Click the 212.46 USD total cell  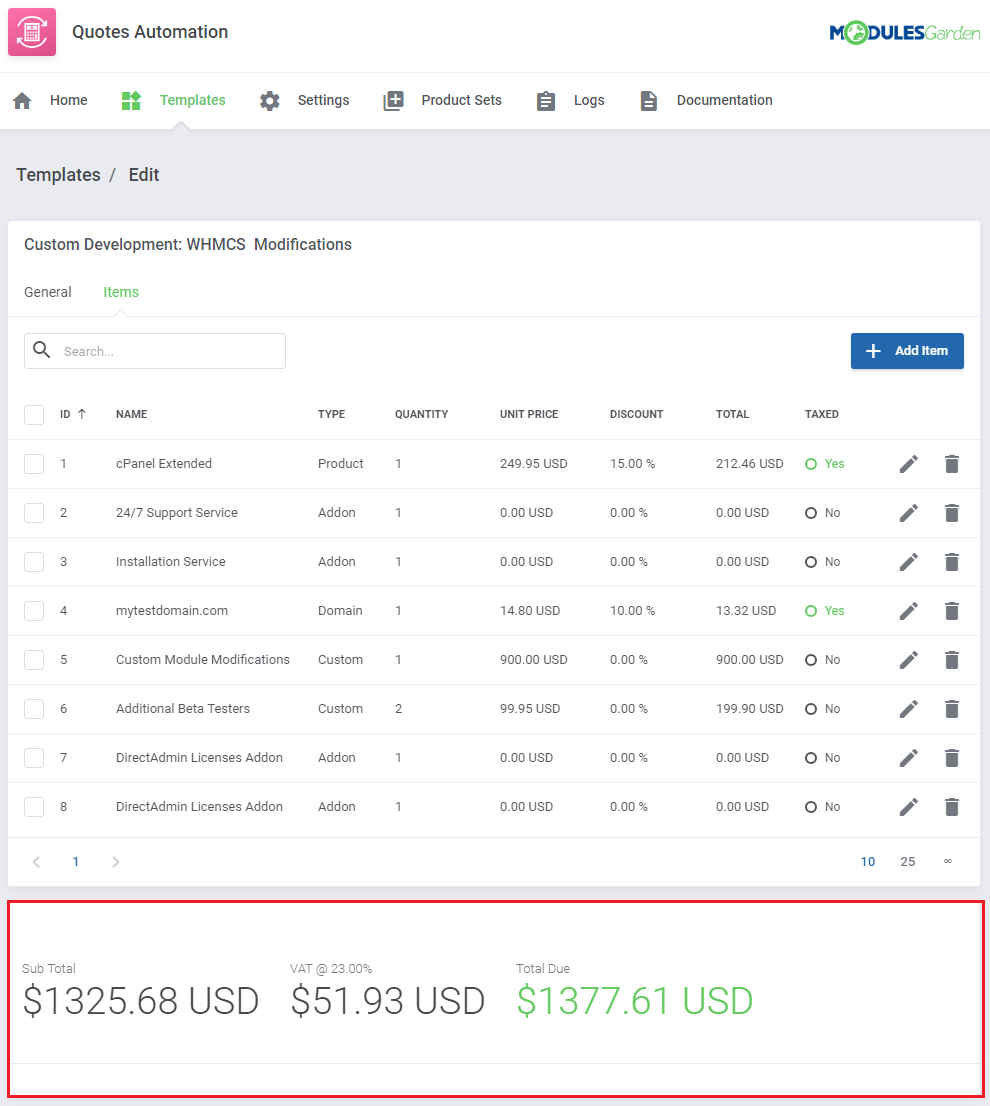coord(750,464)
